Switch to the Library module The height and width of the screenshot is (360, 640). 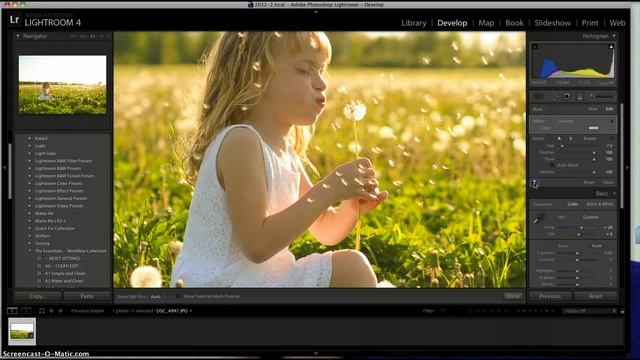click(x=413, y=23)
